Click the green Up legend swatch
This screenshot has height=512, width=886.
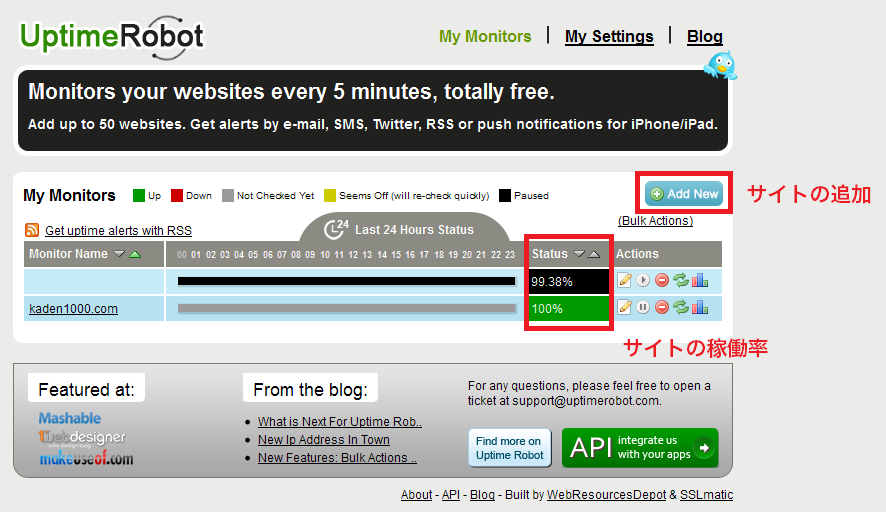(x=139, y=196)
